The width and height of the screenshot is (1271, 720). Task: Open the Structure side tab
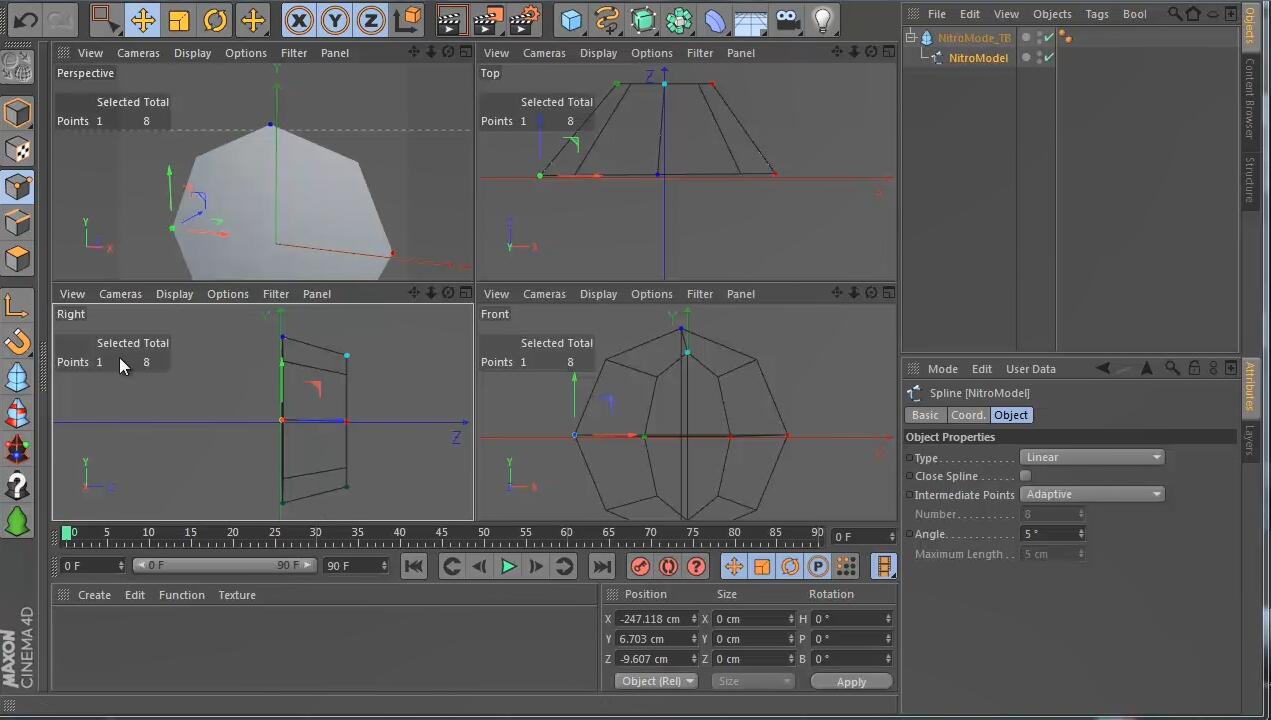(x=1250, y=178)
